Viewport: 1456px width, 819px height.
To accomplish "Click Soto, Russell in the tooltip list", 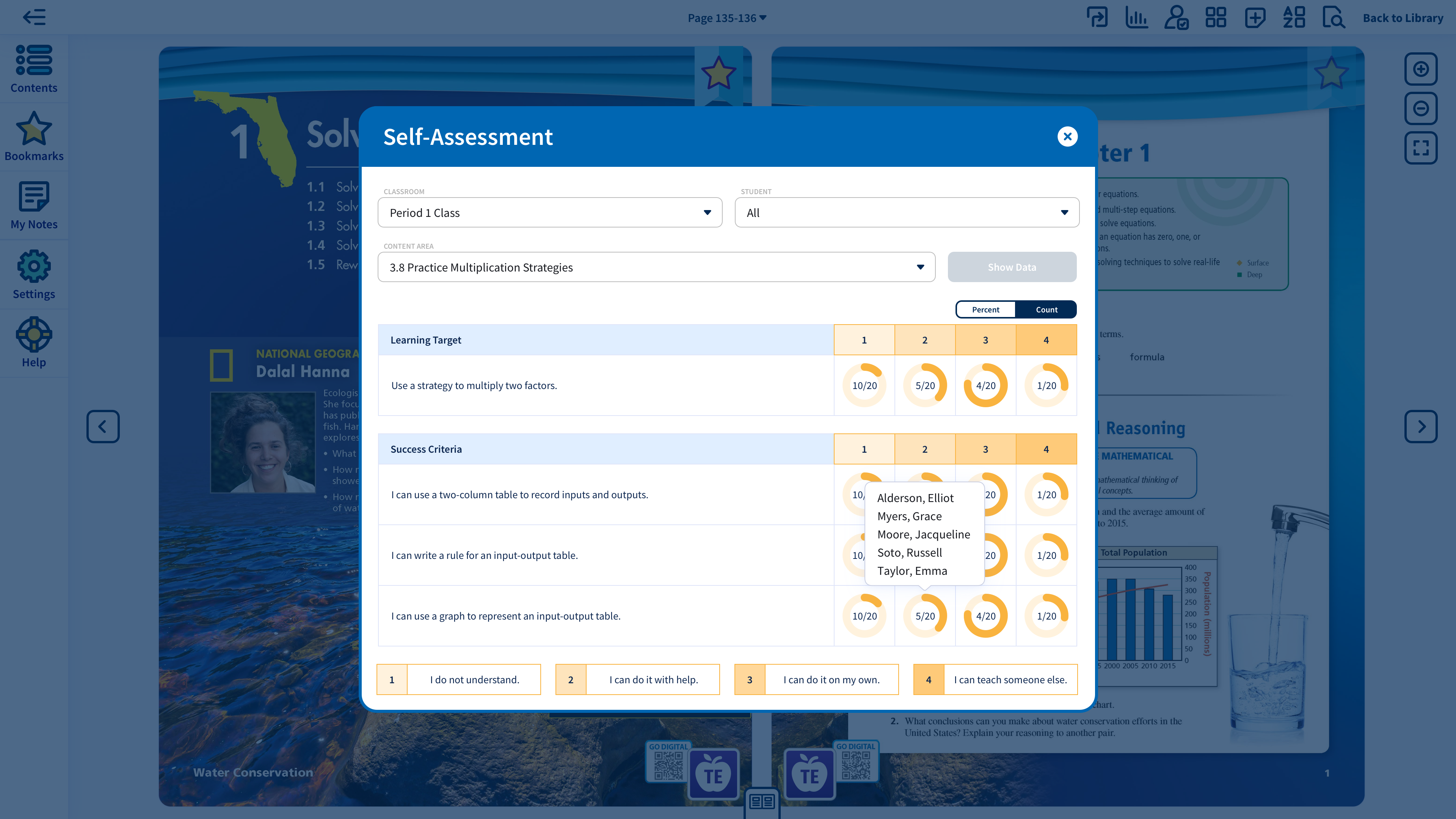I will (x=910, y=553).
